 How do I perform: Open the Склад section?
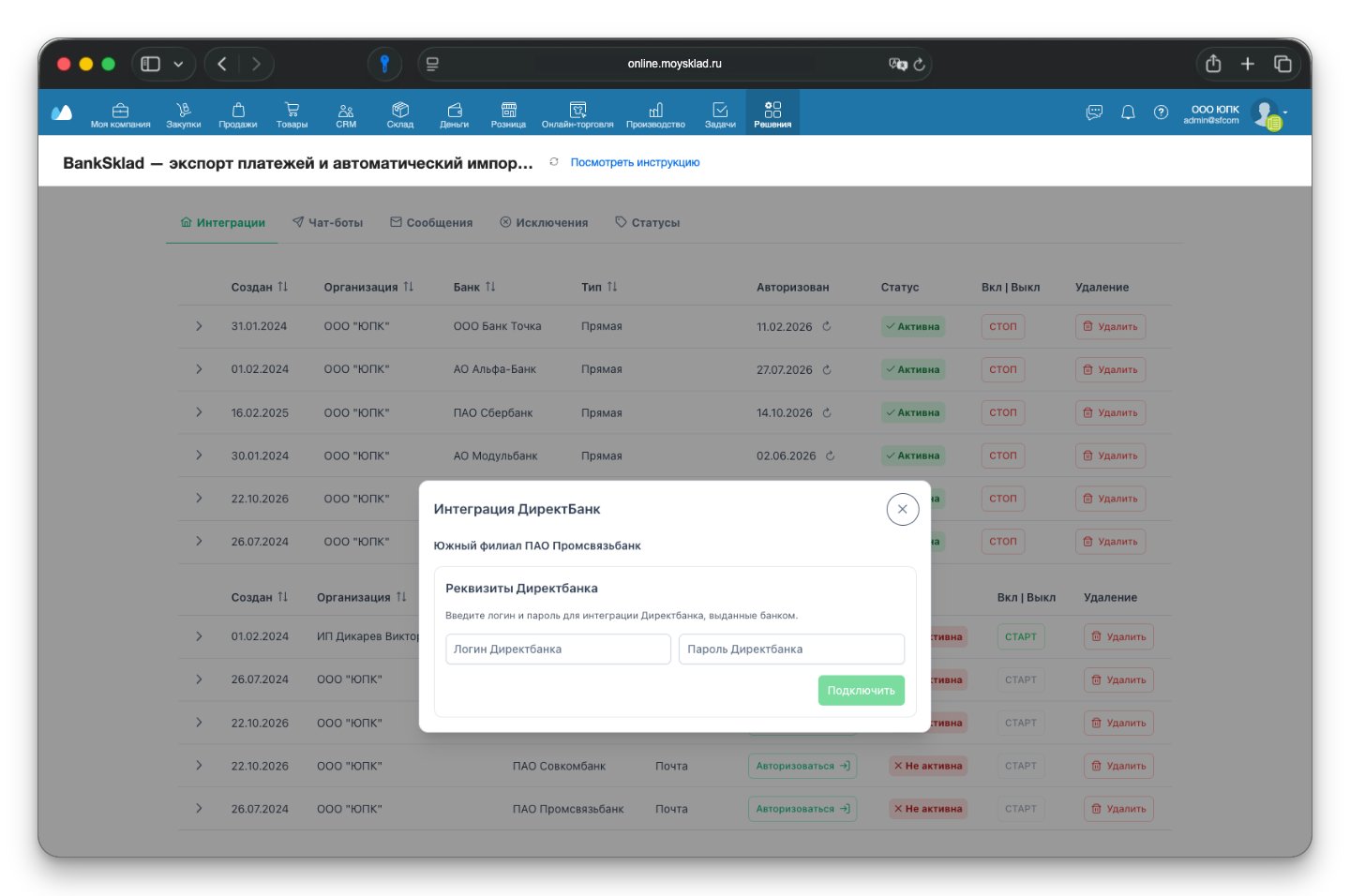tap(400, 114)
